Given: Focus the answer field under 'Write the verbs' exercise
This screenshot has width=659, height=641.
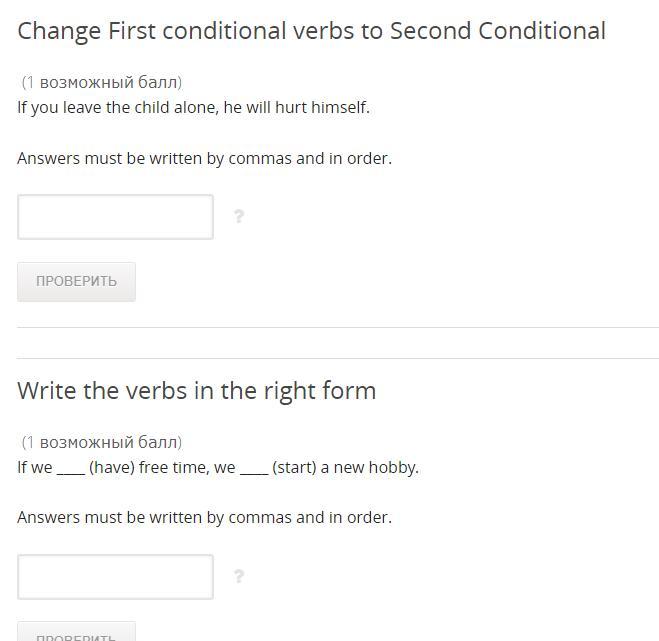Looking at the screenshot, I should 115,577.
